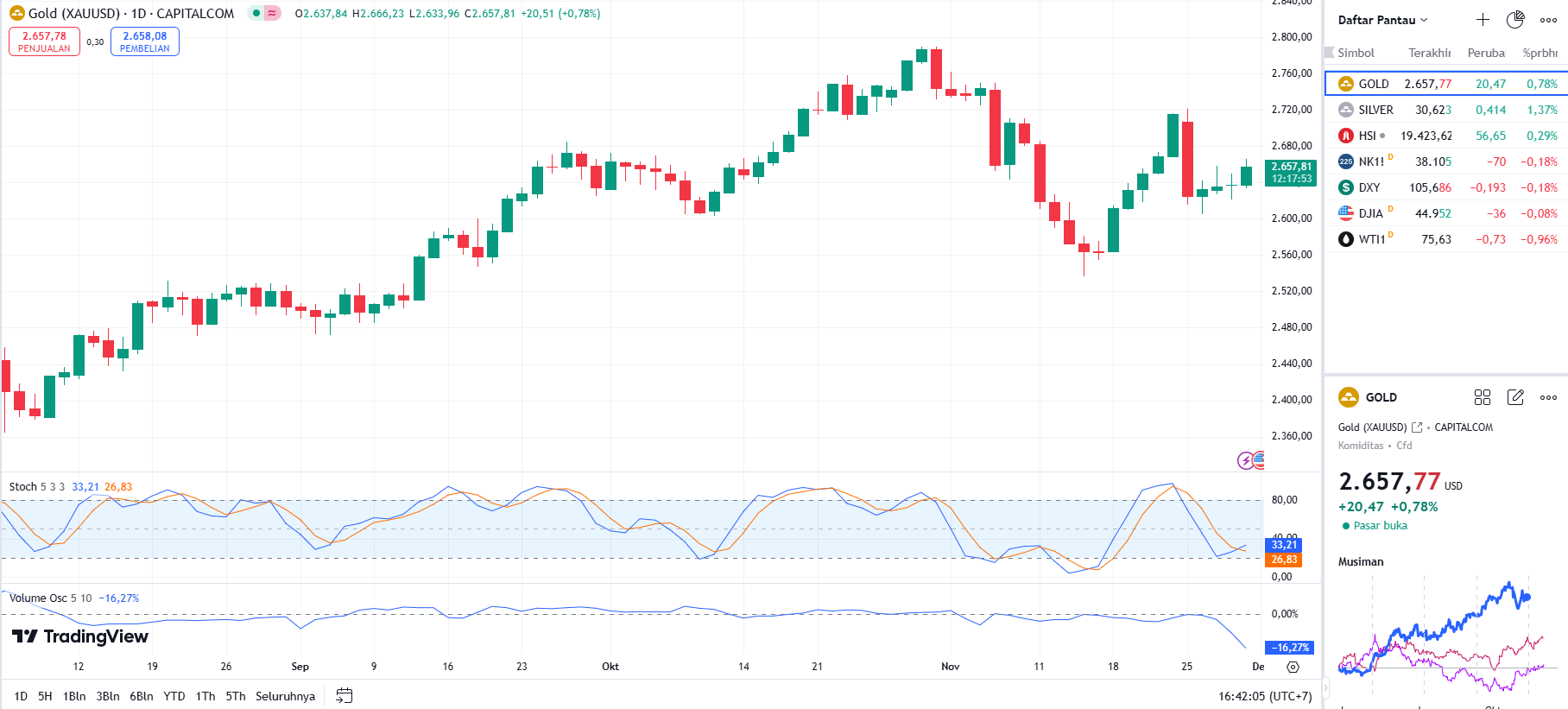Sort watchlist by Terakhir column header
The width and height of the screenshot is (1568, 709).
(1430, 53)
